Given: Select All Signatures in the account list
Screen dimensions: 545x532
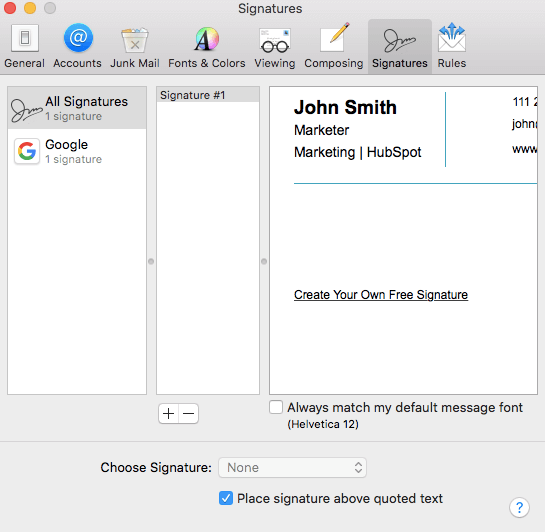Looking at the screenshot, I should (77, 108).
